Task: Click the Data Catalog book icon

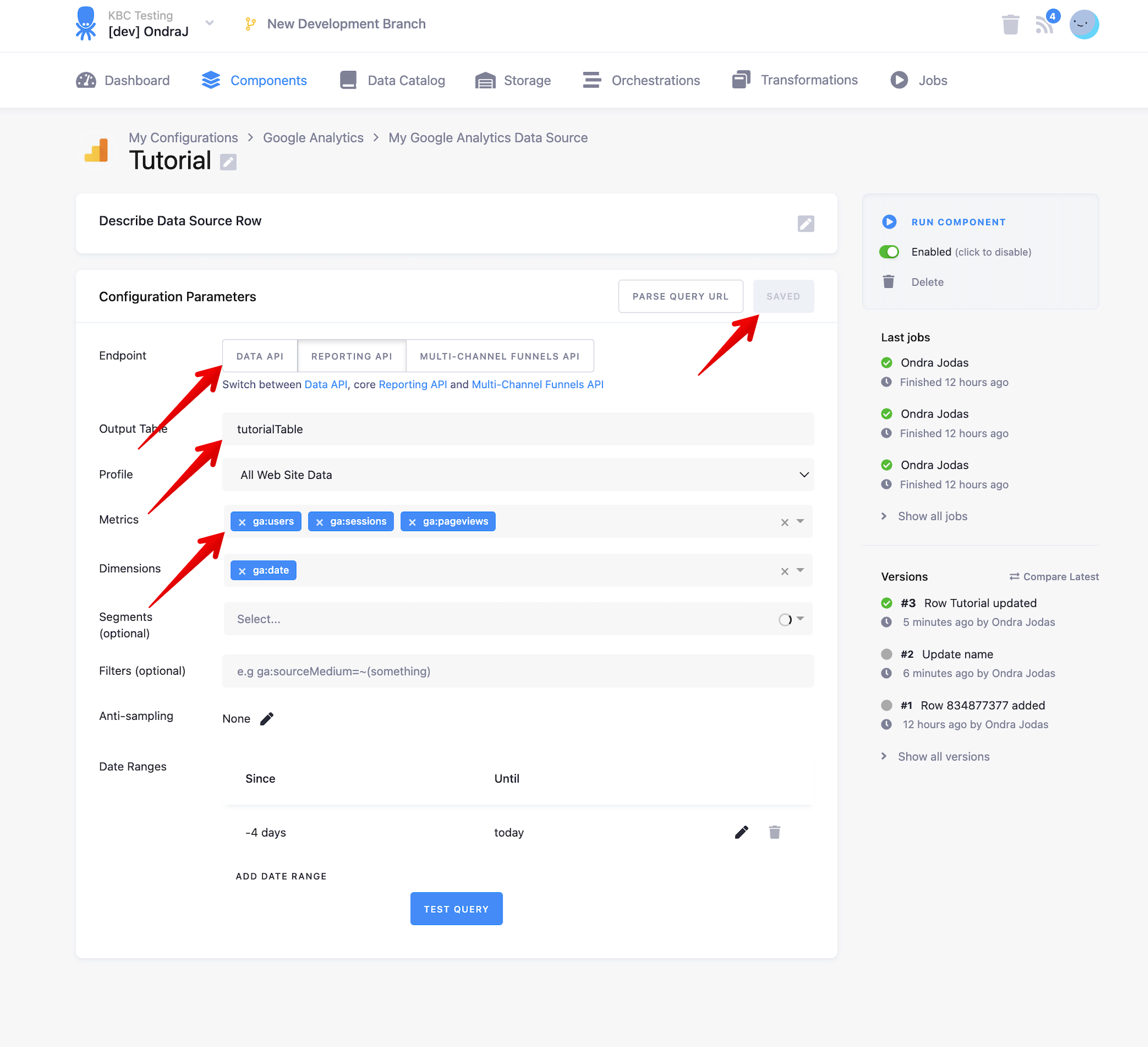Action: (x=348, y=80)
